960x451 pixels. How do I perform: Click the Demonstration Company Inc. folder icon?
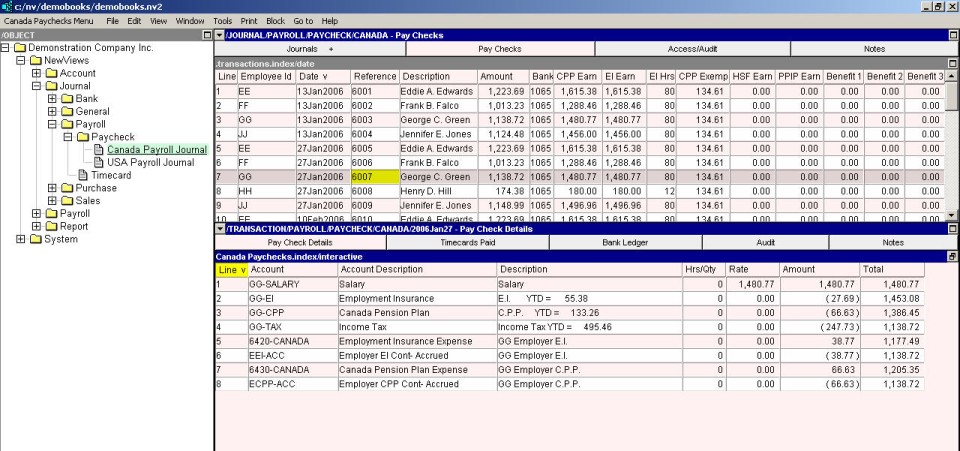click(20, 47)
